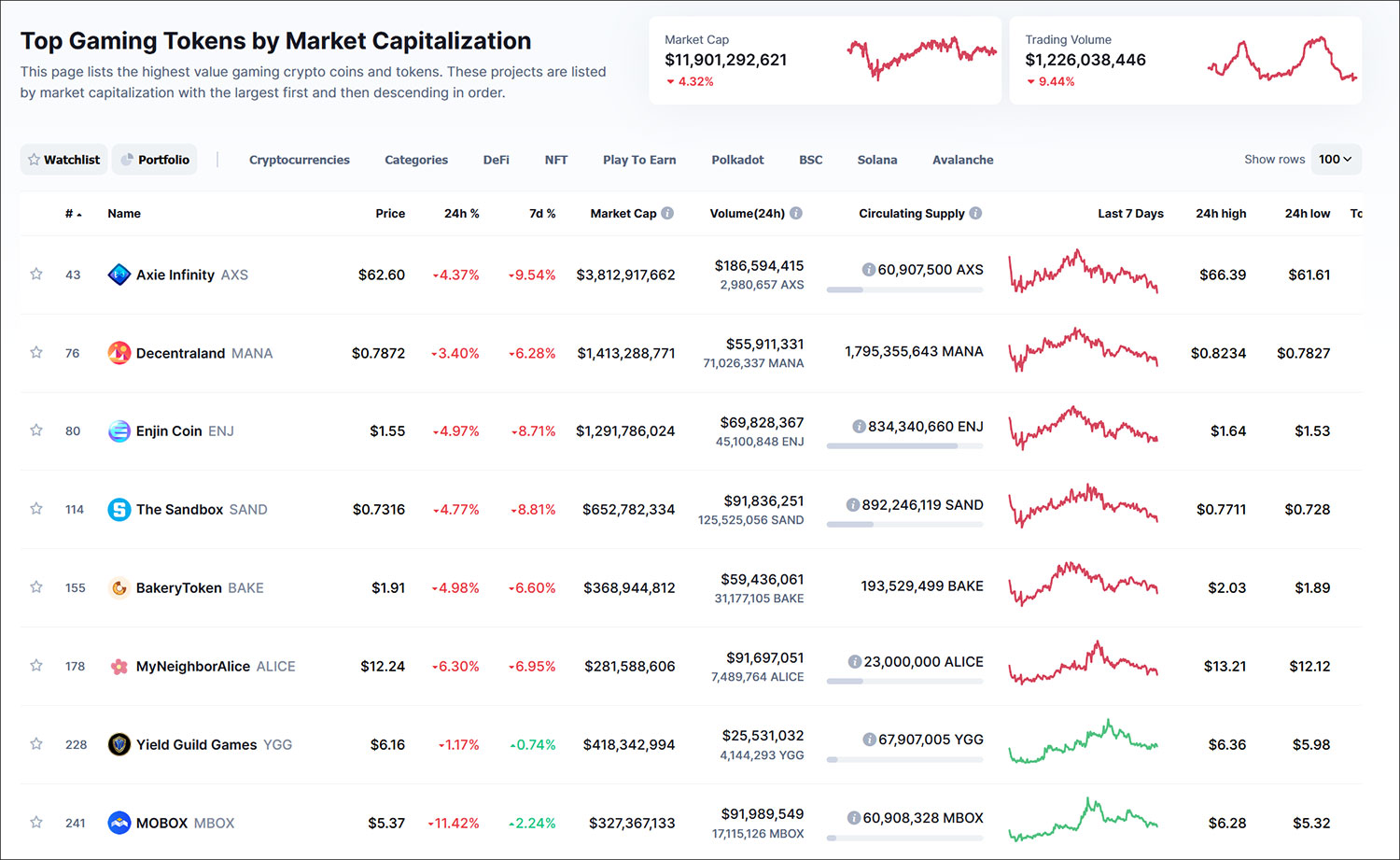
Task: Click the Axie Infinity coin logo
Action: point(119,275)
